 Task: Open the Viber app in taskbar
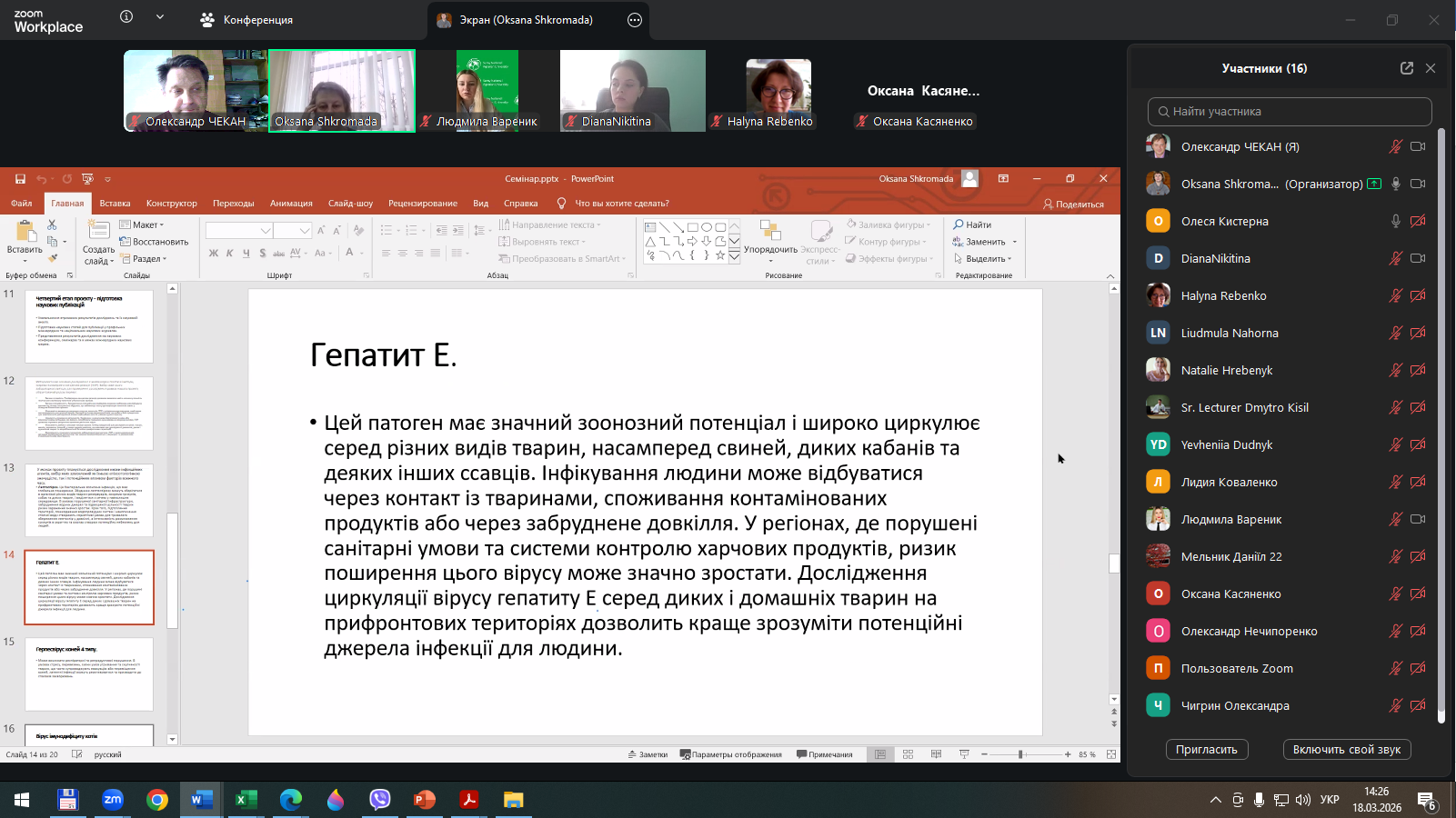tap(379, 800)
